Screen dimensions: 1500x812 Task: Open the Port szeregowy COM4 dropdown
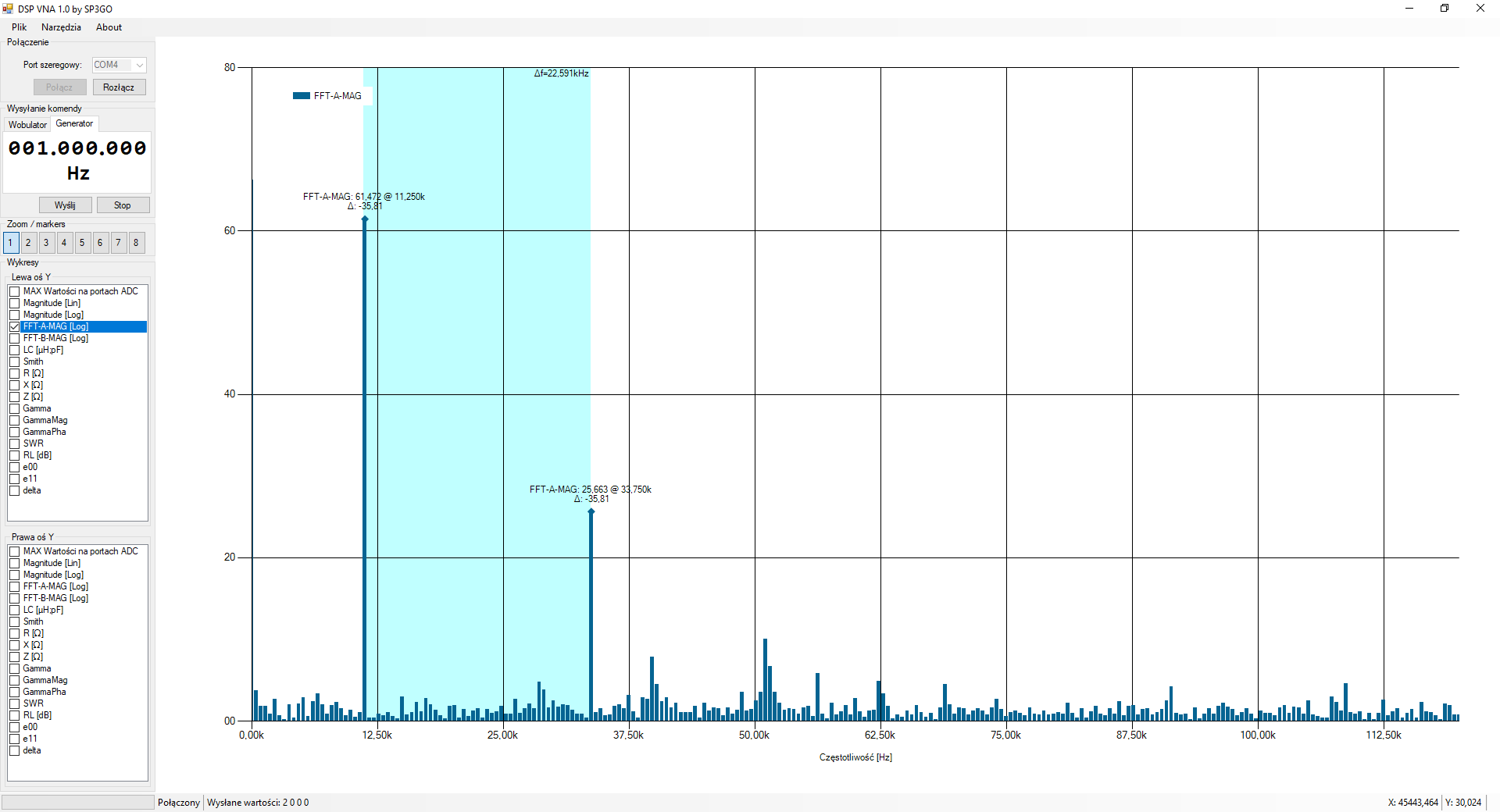(139, 65)
